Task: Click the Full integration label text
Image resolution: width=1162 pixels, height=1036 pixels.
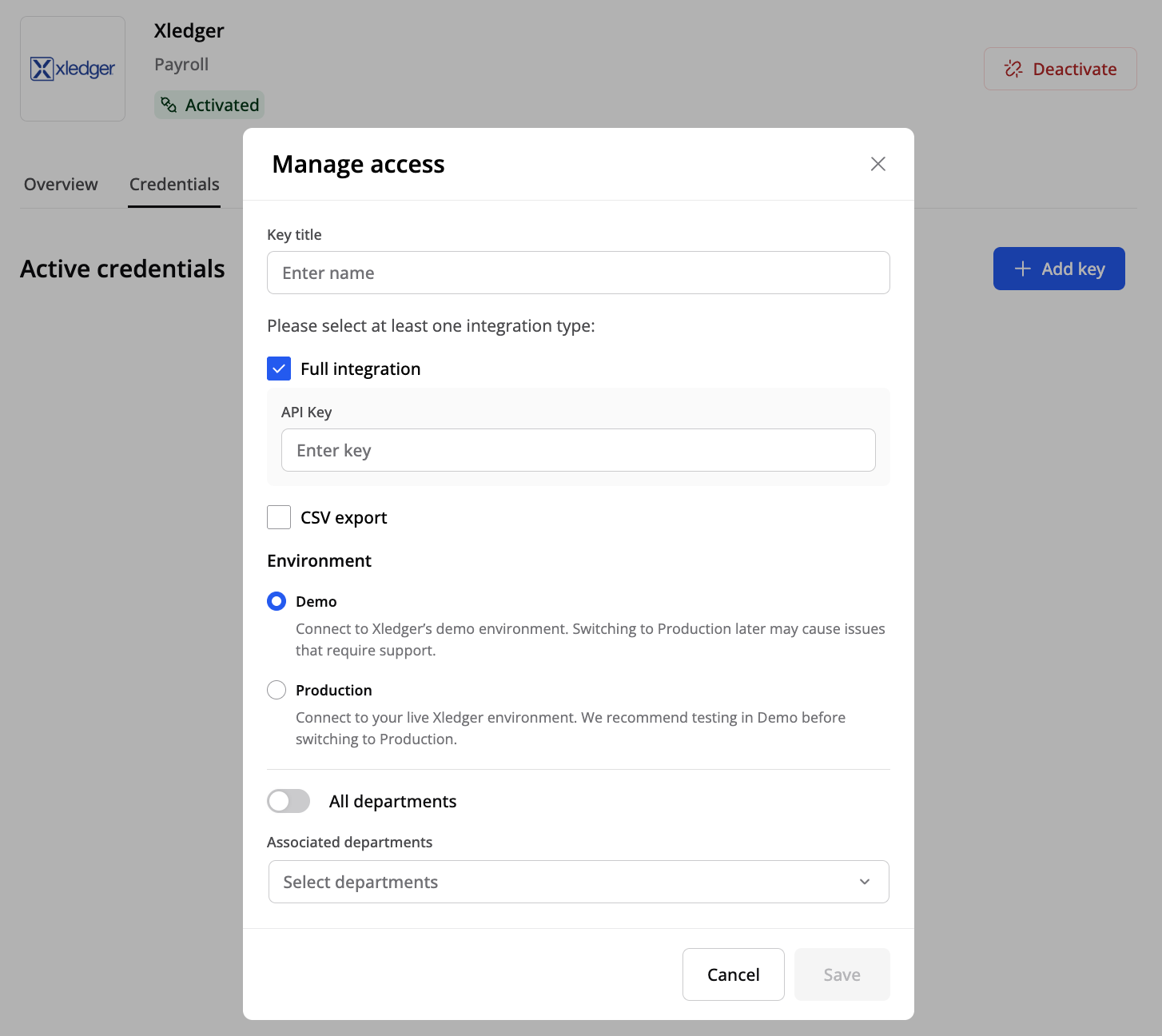Action: point(360,369)
